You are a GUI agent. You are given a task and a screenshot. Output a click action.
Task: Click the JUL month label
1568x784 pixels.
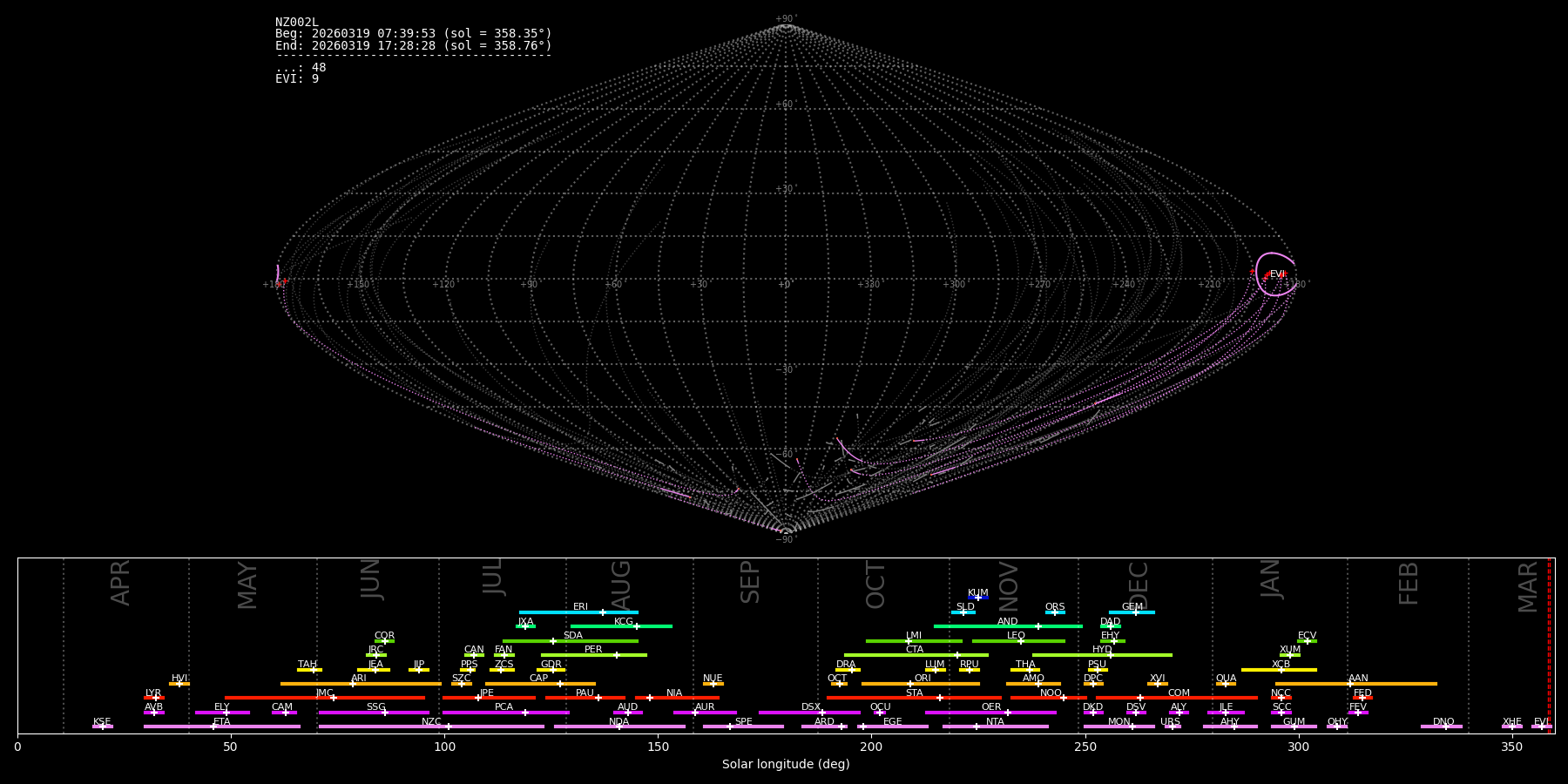coord(493,577)
